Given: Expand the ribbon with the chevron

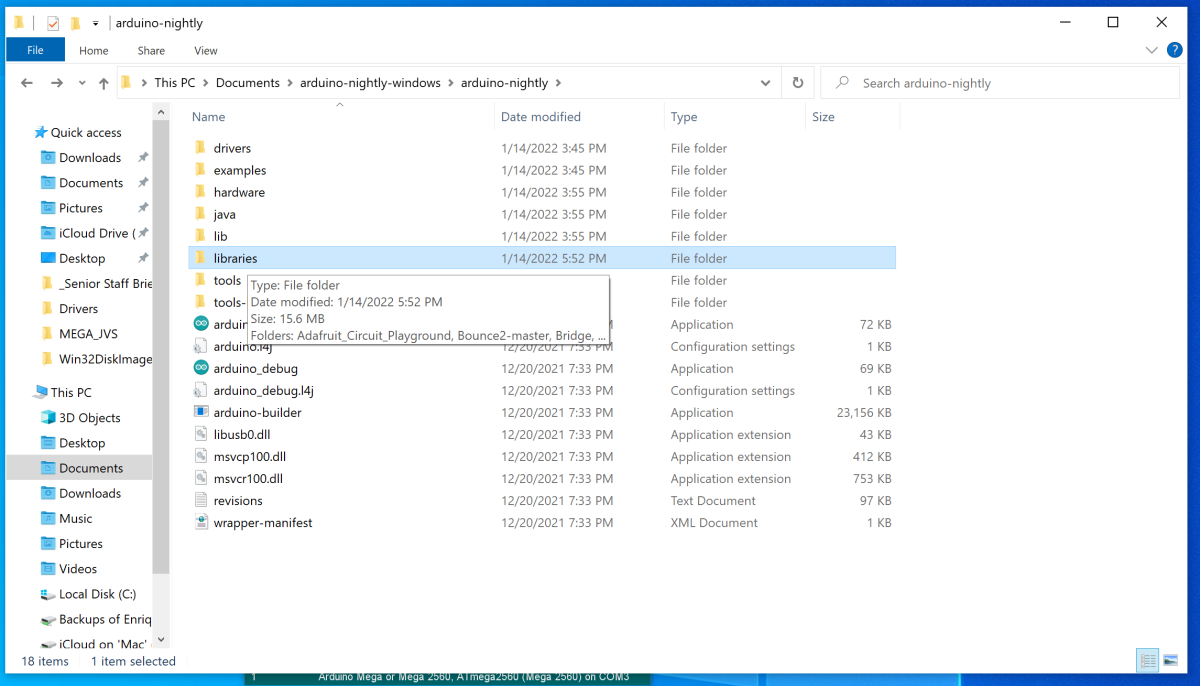Looking at the screenshot, I should 1151,50.
